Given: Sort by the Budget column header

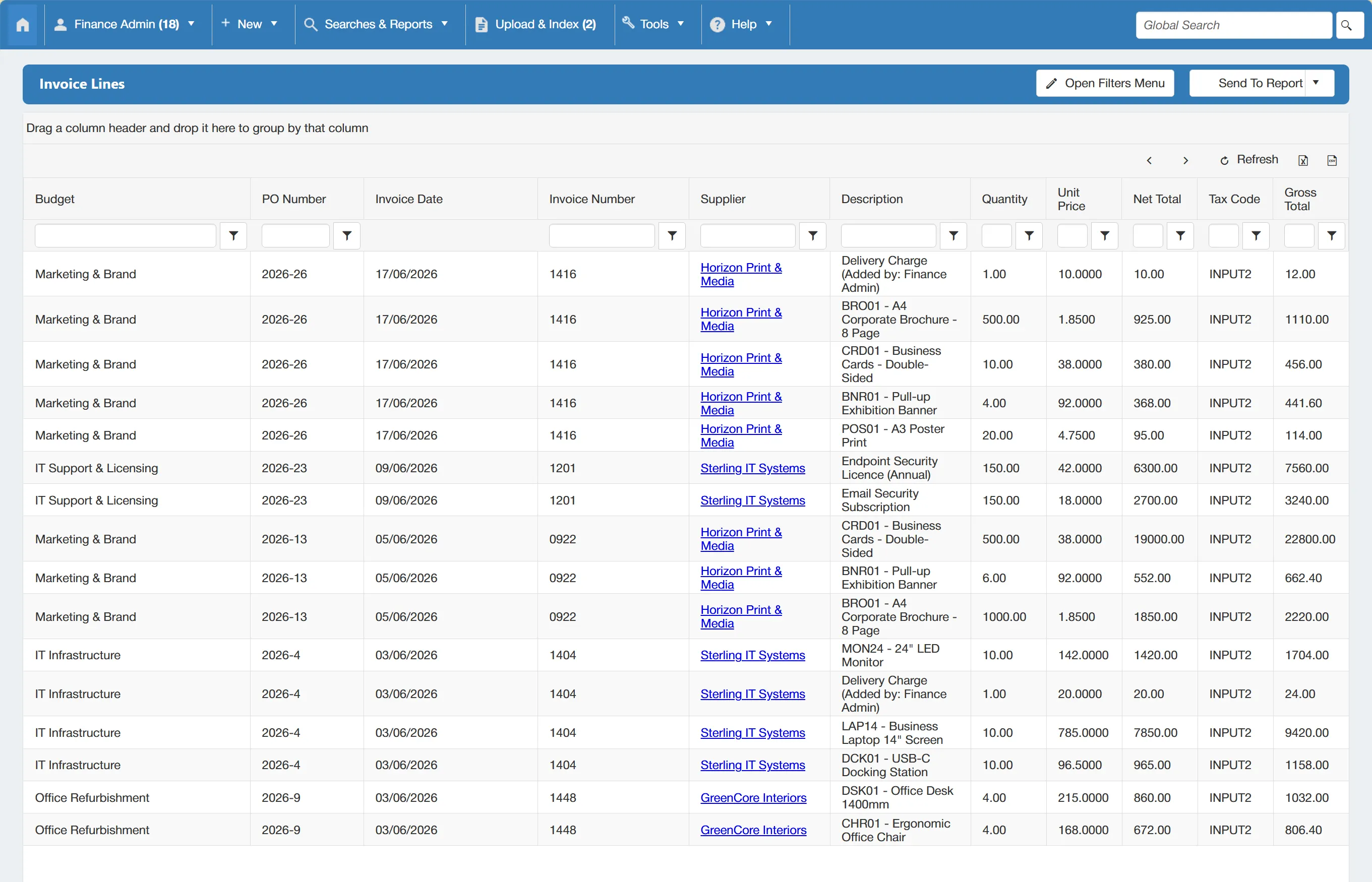Looking at the screenshot, I should tap(54, 199).
